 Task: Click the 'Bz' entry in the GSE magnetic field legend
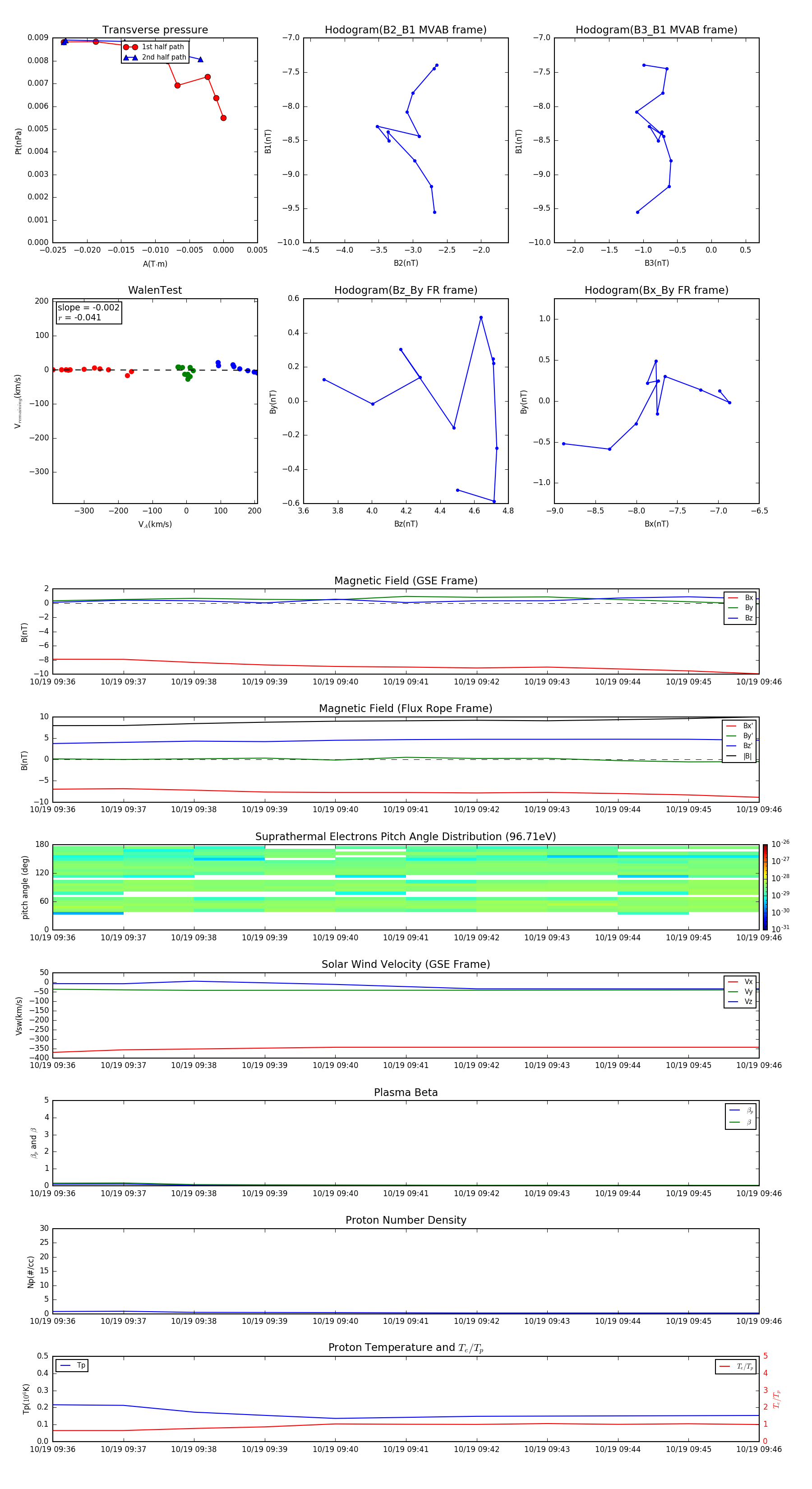(740, 618)
